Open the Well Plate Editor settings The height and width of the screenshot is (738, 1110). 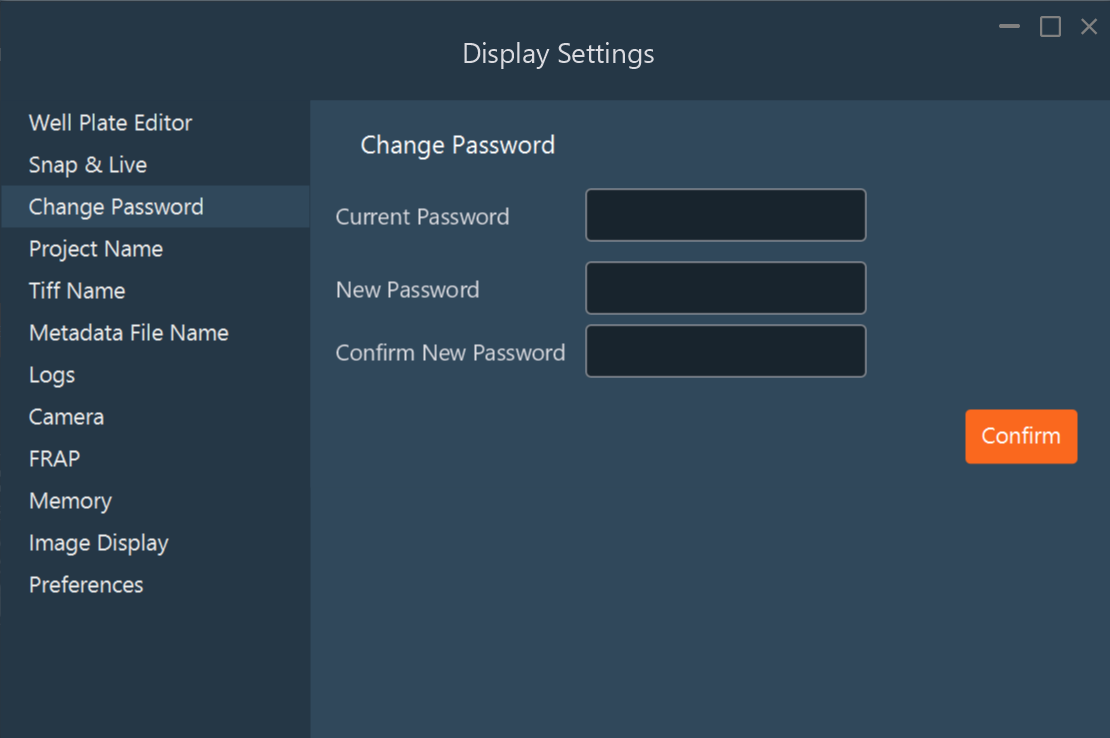point(110,122)
